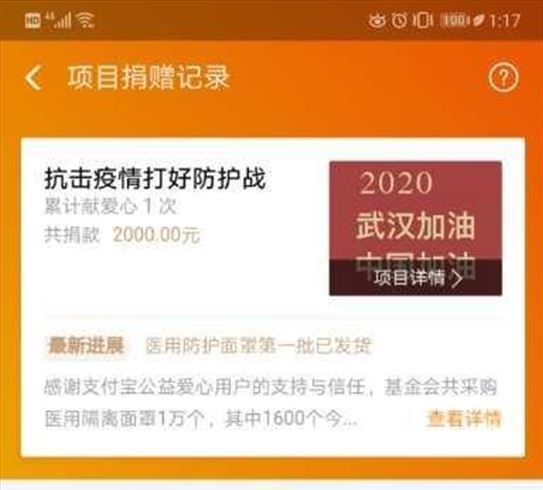Select the 最新进展 label tag

87,346
